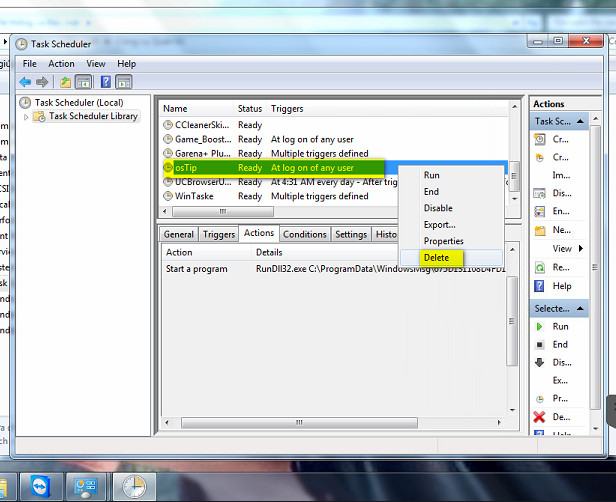Screen dimensions: 616x502
Task: Choose Delete from the context menu
Action: (x=436, y=257)
